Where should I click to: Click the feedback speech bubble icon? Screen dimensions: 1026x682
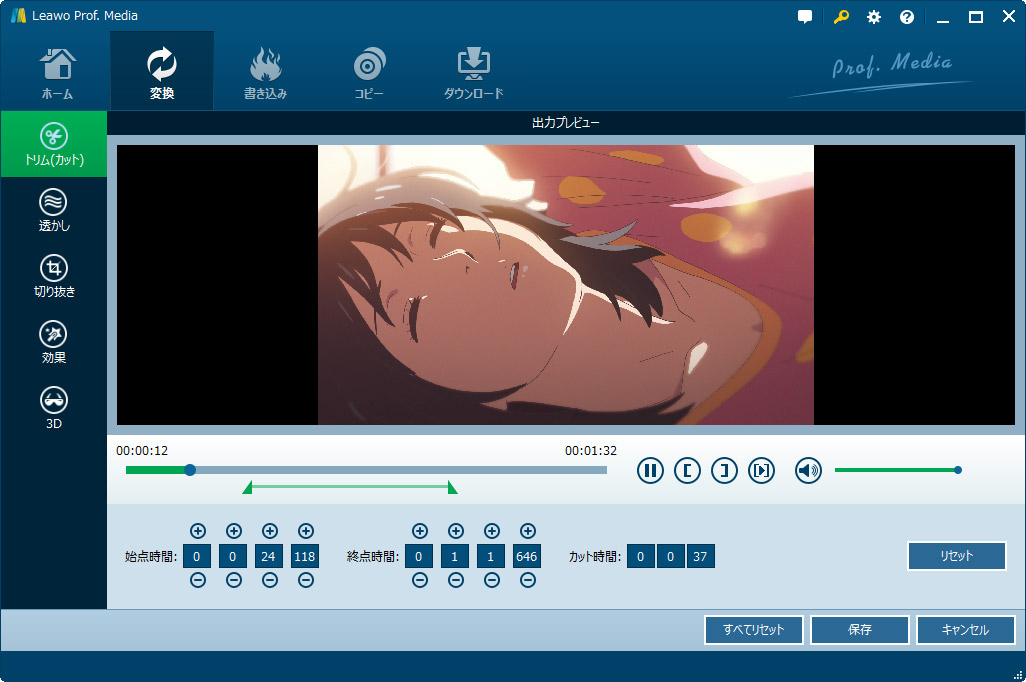coord(805,17)
